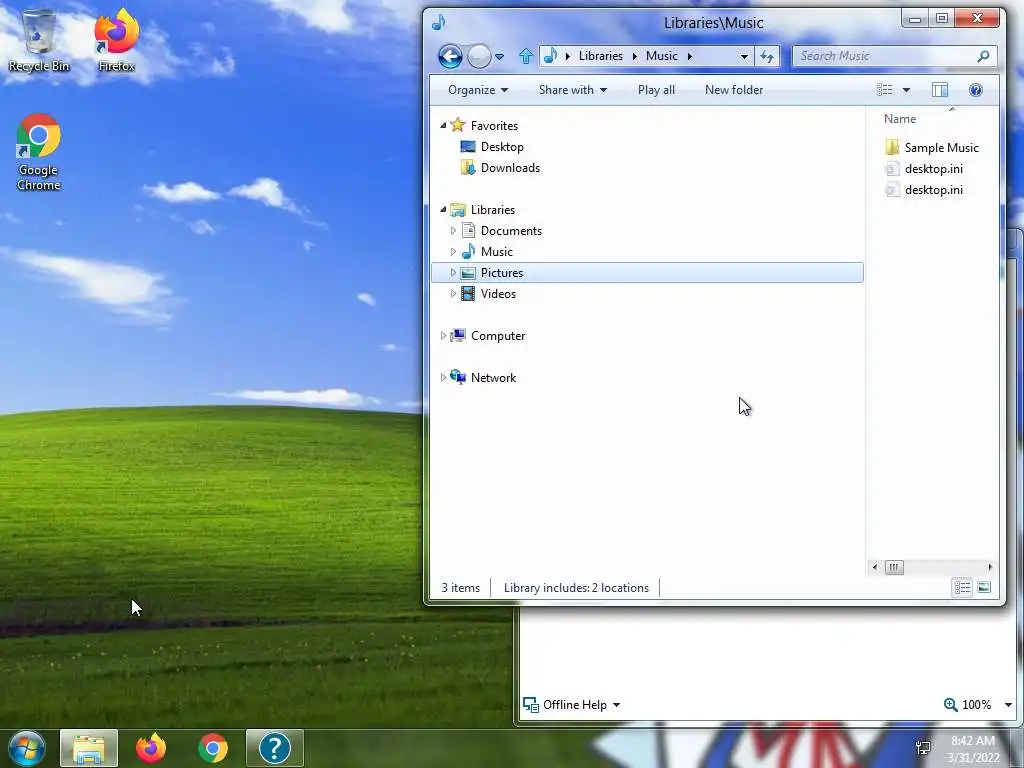Select Network in navigation pane
Image resolution: width=1024 pixels, height=768 pixels.
pyautogui.click(x=493, y=377)
